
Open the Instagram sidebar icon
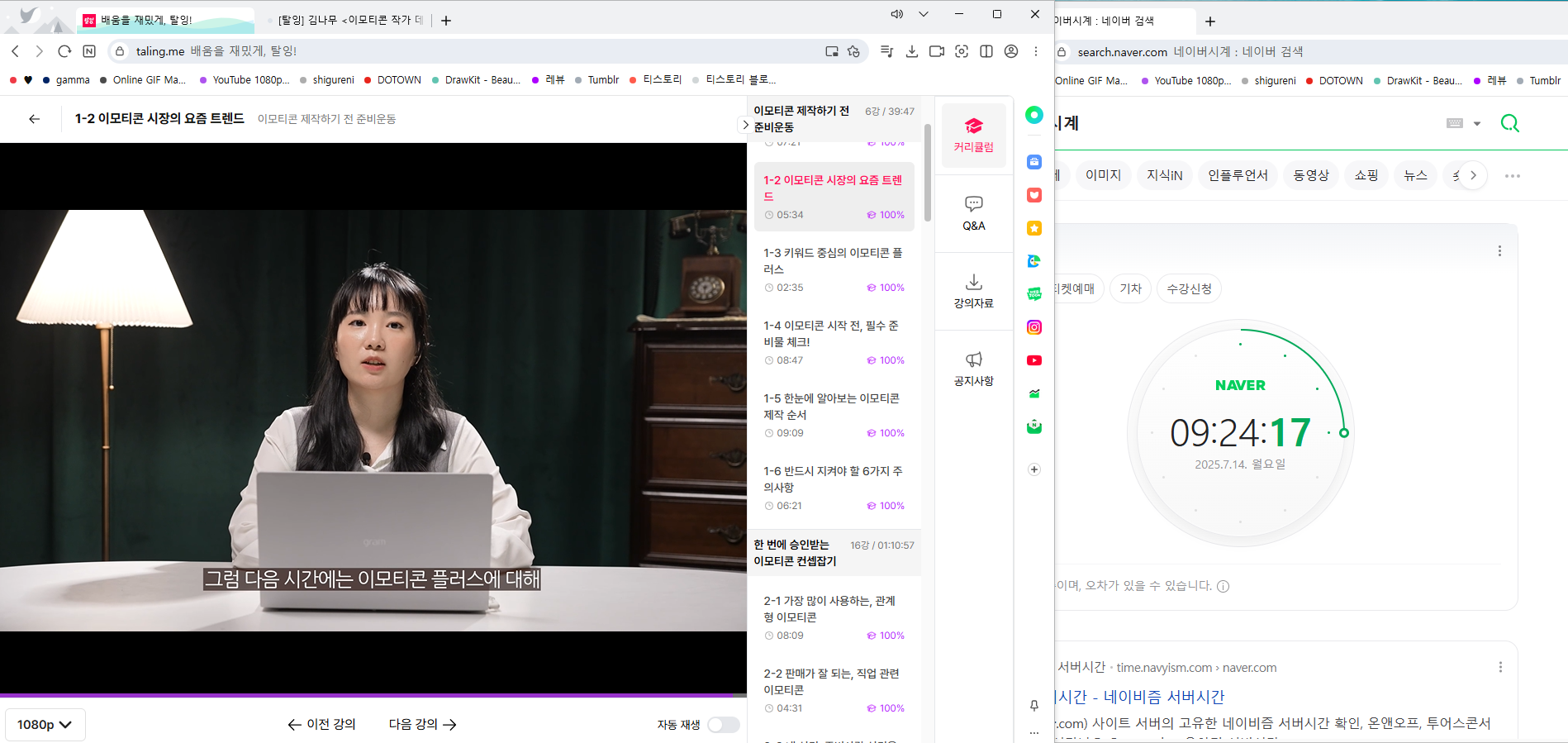[x=1034, y=327]
